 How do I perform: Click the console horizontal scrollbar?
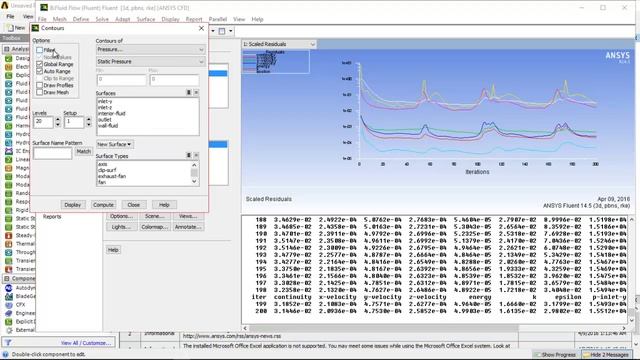(384, 328)
